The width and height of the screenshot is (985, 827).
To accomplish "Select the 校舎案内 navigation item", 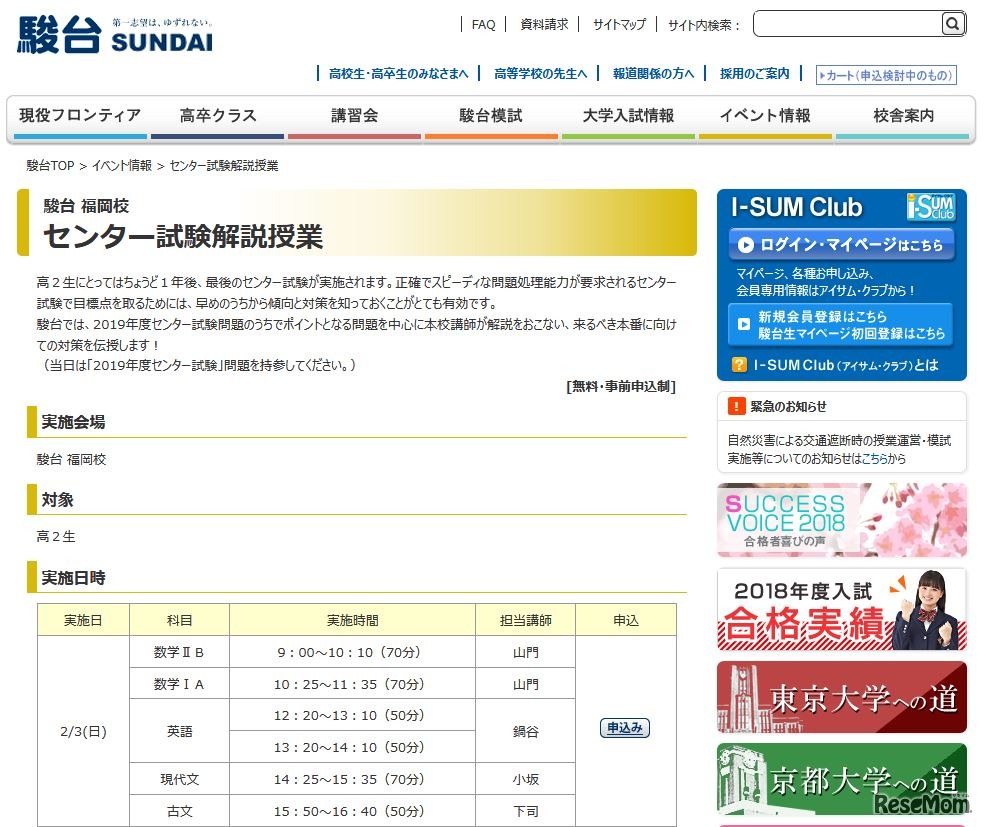I will [x=902, y=115].
